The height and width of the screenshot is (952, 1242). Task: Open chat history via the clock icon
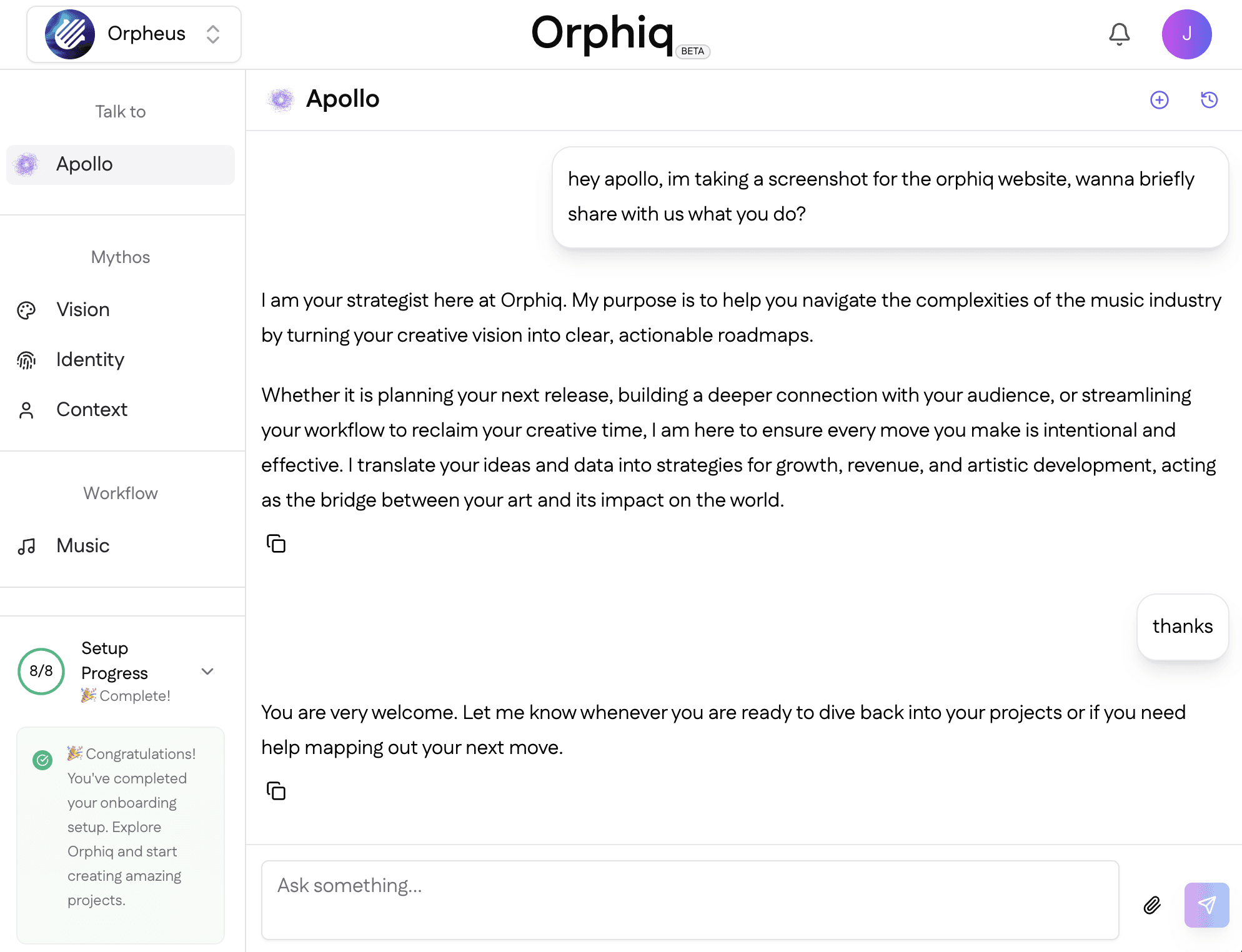tap(1208, 100)
